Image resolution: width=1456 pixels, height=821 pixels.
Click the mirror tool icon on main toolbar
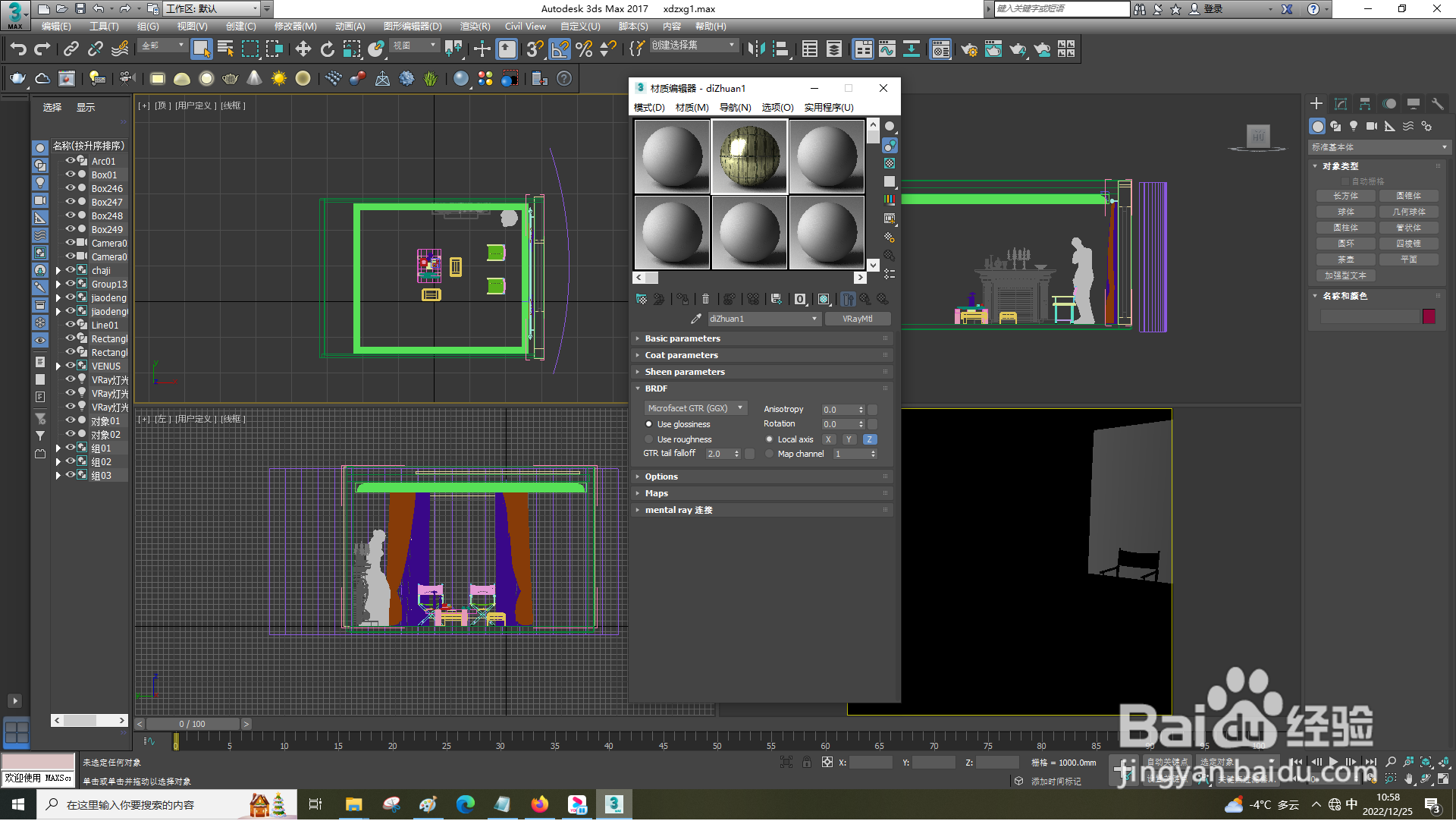755,49
